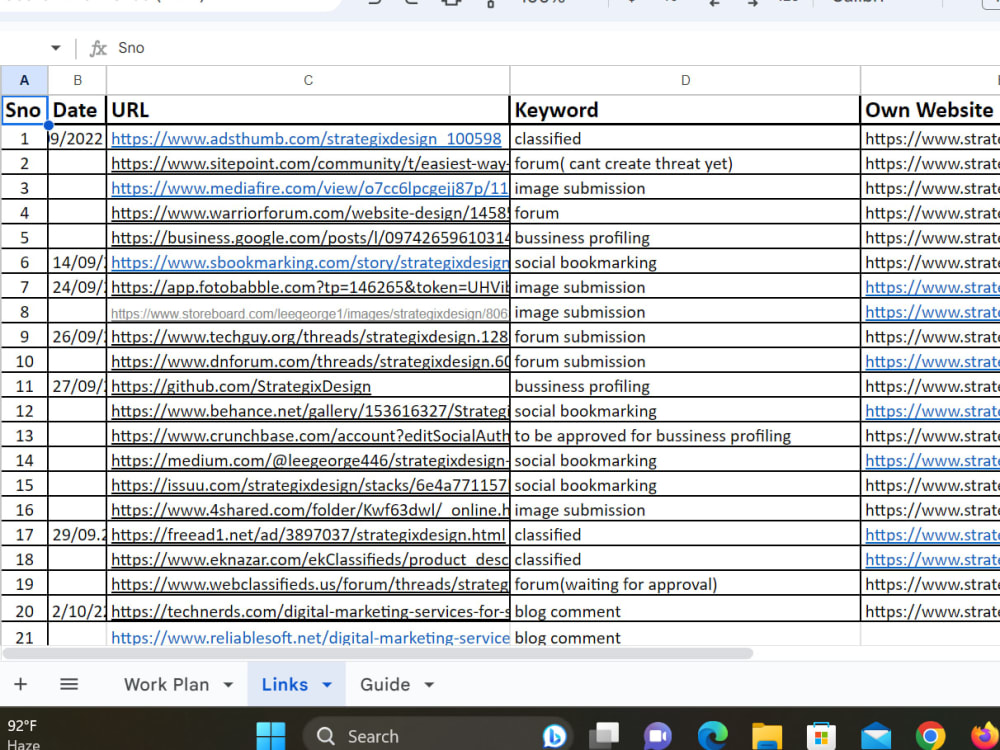Open File Explorer from the taskbar
The width and height of the screenshot is (1000, 750).
pos(767,736)
